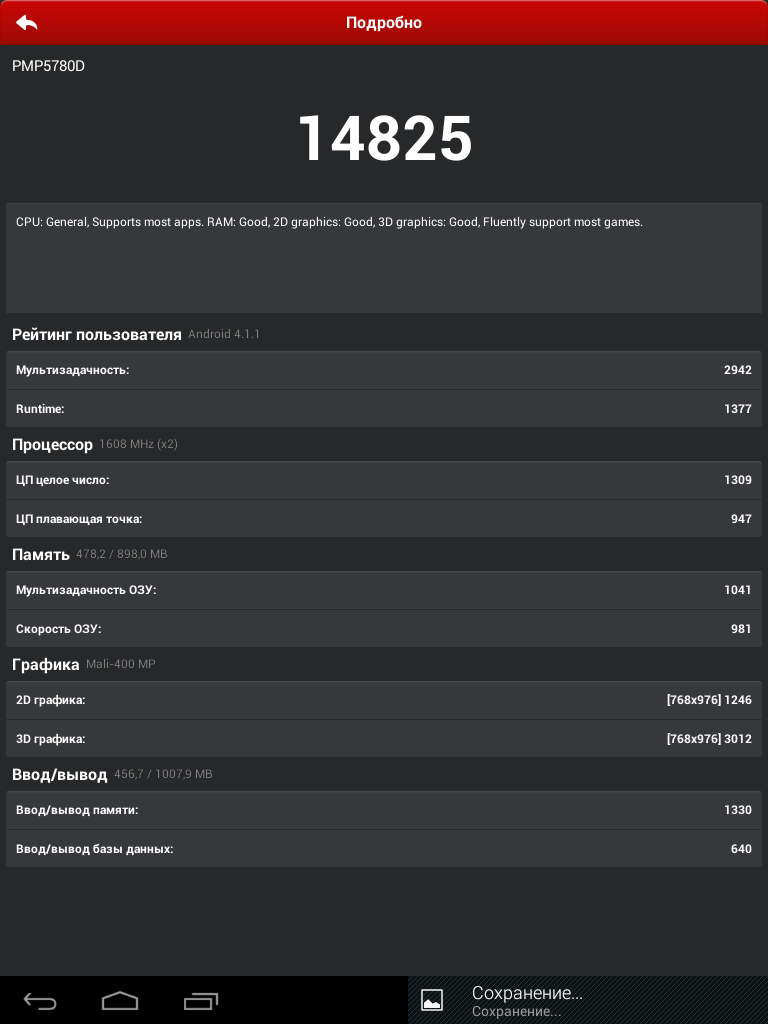
Task: Tap the ЦП целое число row
Action: pos(384,480)
